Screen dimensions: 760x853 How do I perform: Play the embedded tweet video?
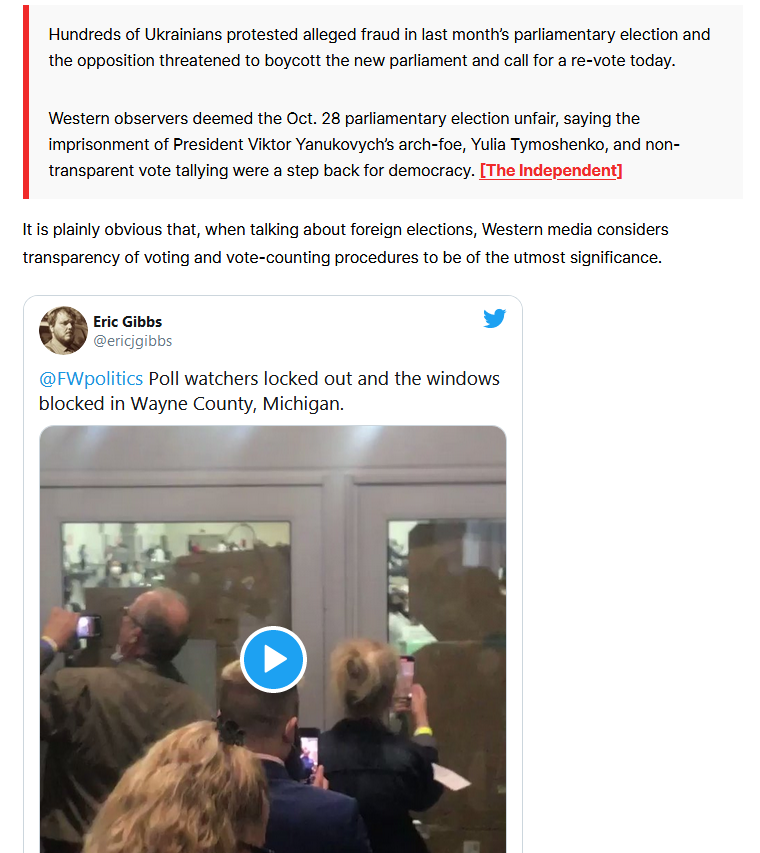coord(273,659)
